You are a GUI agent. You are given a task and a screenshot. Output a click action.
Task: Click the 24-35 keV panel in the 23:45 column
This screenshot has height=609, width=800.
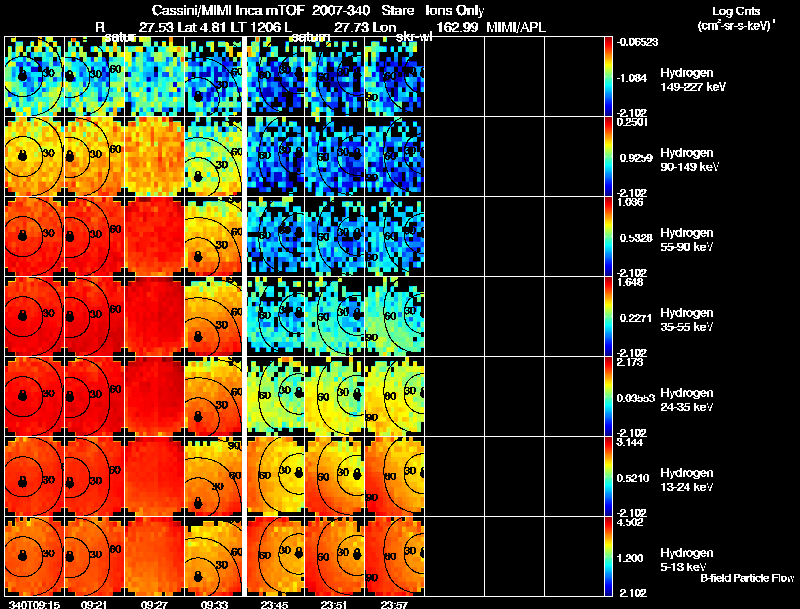275,396
